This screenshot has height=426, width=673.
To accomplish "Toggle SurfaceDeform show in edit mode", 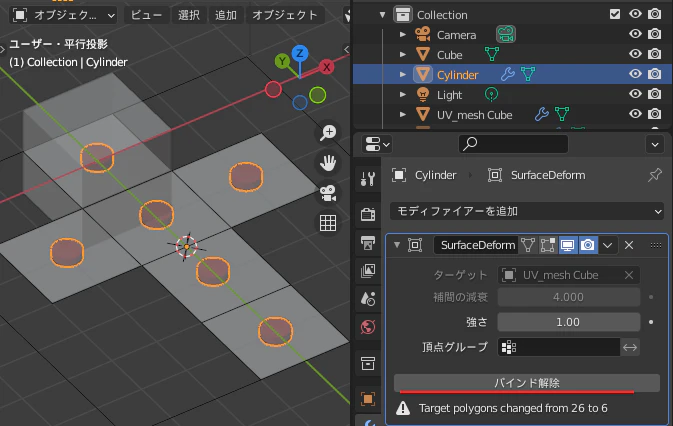I will point(548,245).
